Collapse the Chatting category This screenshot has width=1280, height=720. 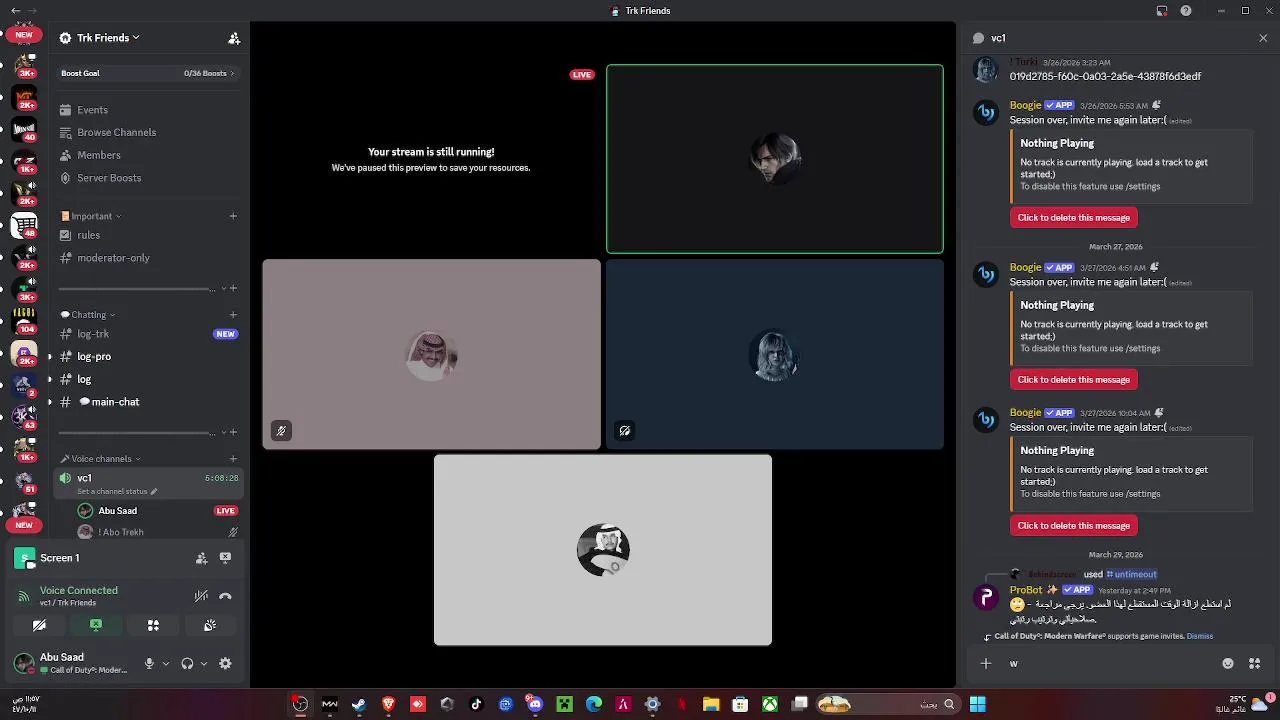coord(88,314)
